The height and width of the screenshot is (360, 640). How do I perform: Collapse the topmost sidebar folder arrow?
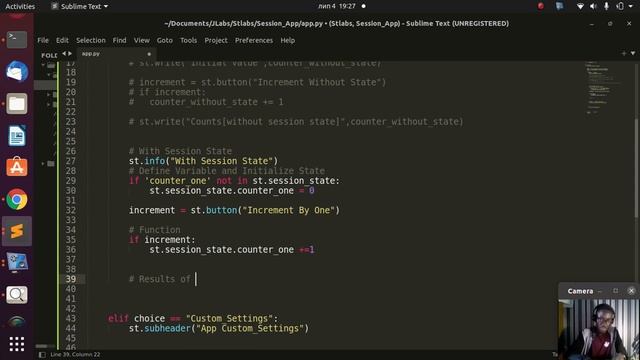pos(43,64)
